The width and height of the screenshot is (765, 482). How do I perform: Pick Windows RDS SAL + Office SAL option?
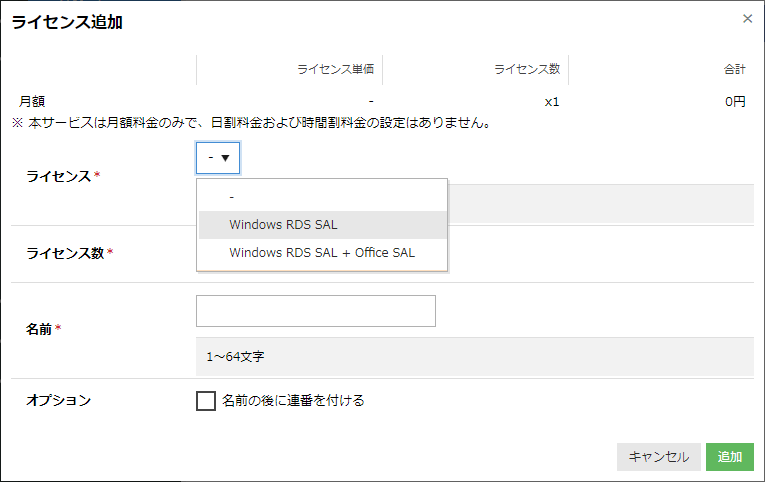[322, 253]
